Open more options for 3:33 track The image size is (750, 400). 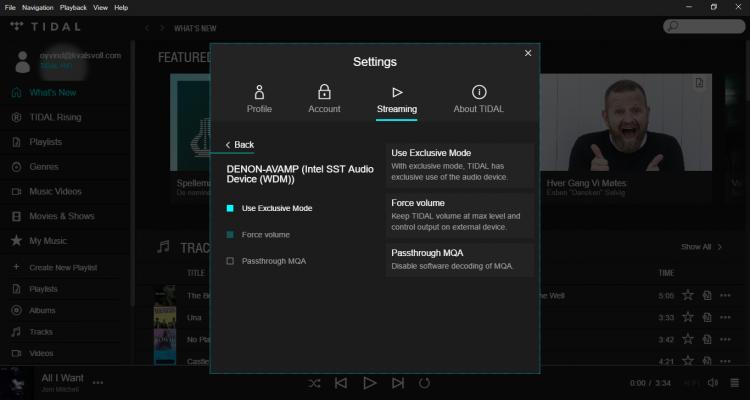tap(725, 317)
